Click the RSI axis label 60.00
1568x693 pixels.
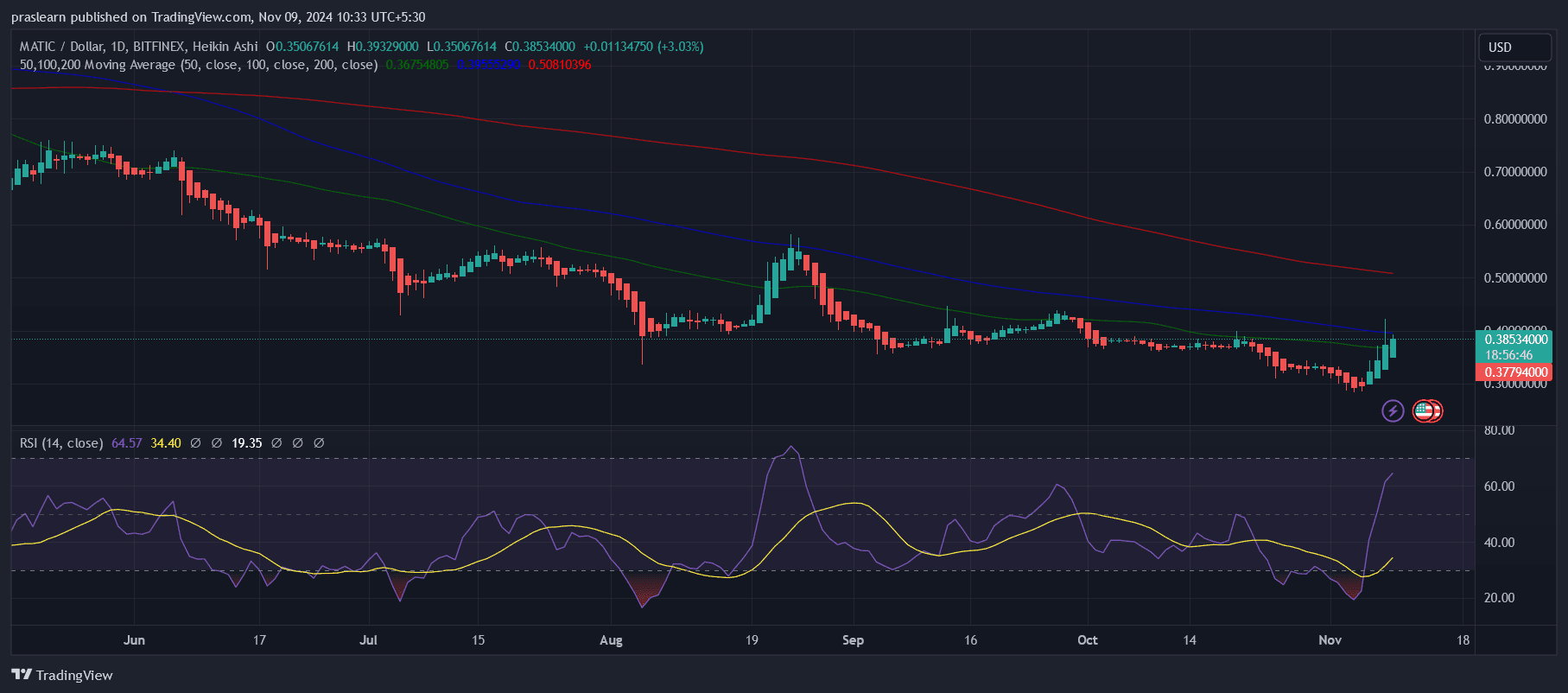click(x=1499, y=486)
